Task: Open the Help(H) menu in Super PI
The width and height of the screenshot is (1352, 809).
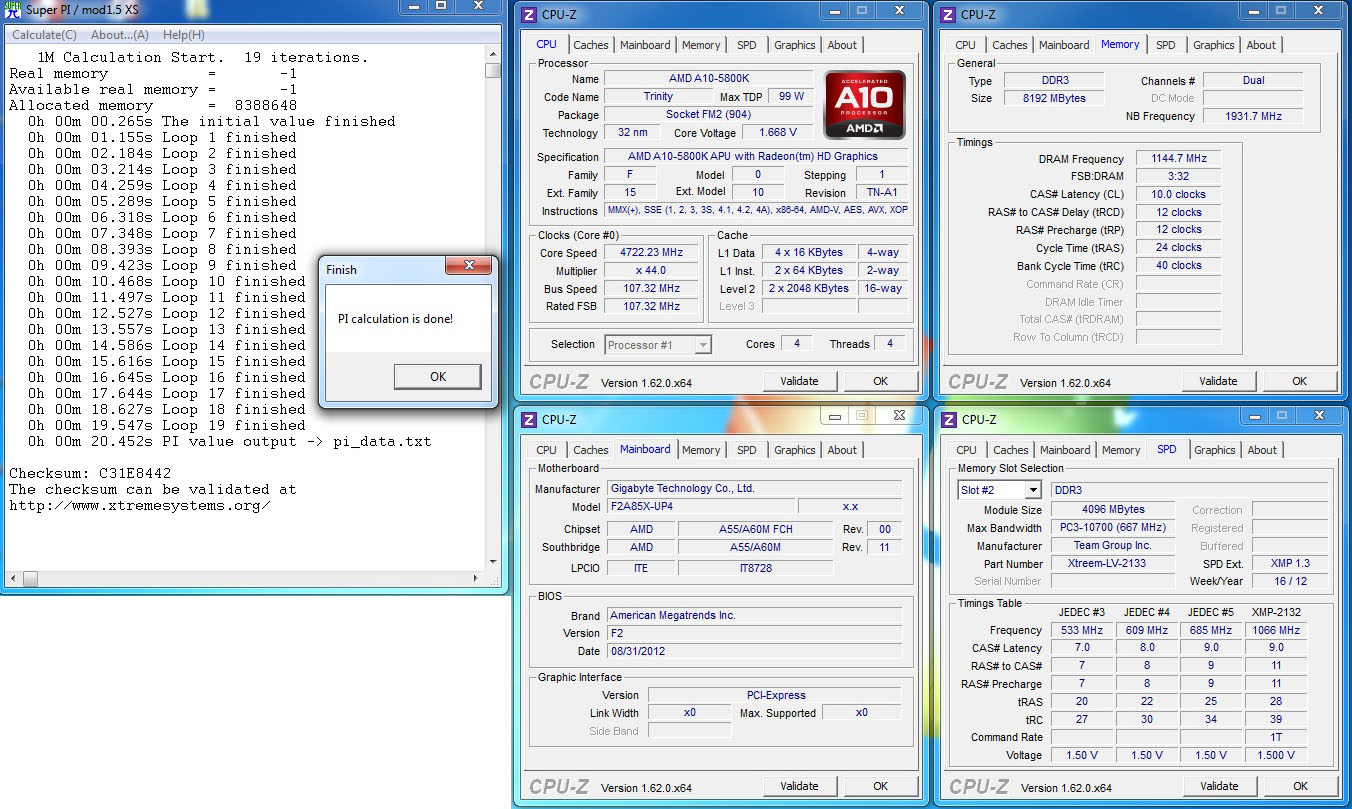Action: (184, 35)
